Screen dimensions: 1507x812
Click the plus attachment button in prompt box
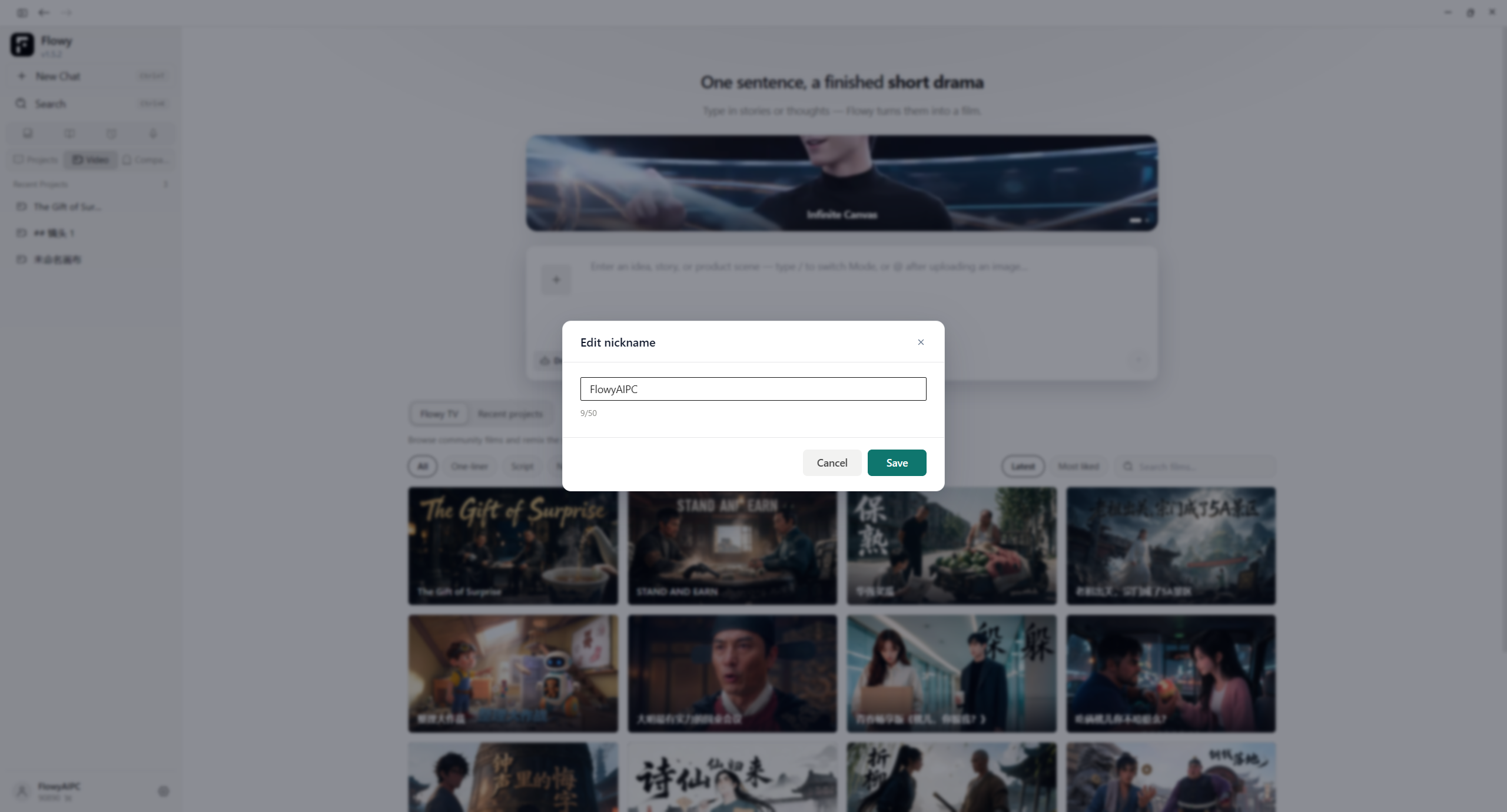pos(556,280)
